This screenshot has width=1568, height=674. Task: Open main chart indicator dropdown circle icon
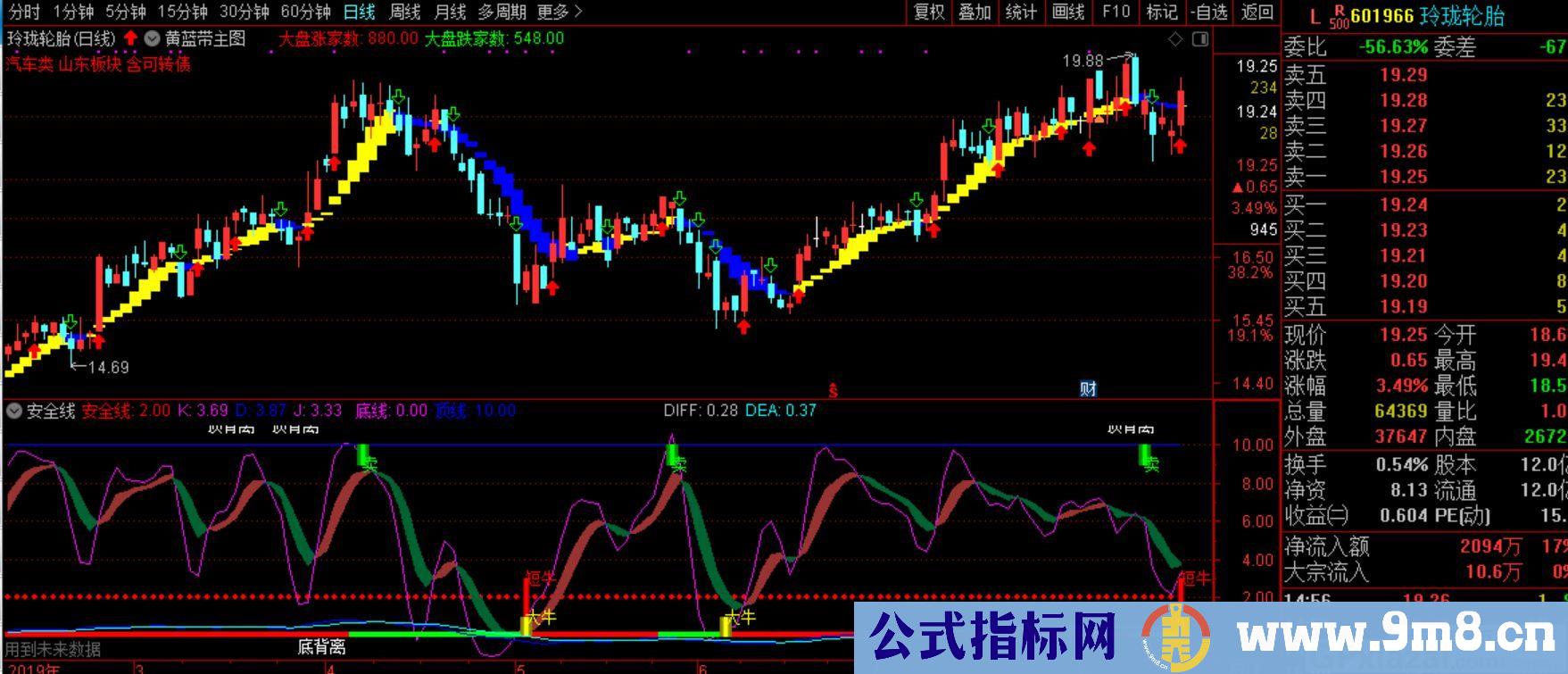coord(152,38)
